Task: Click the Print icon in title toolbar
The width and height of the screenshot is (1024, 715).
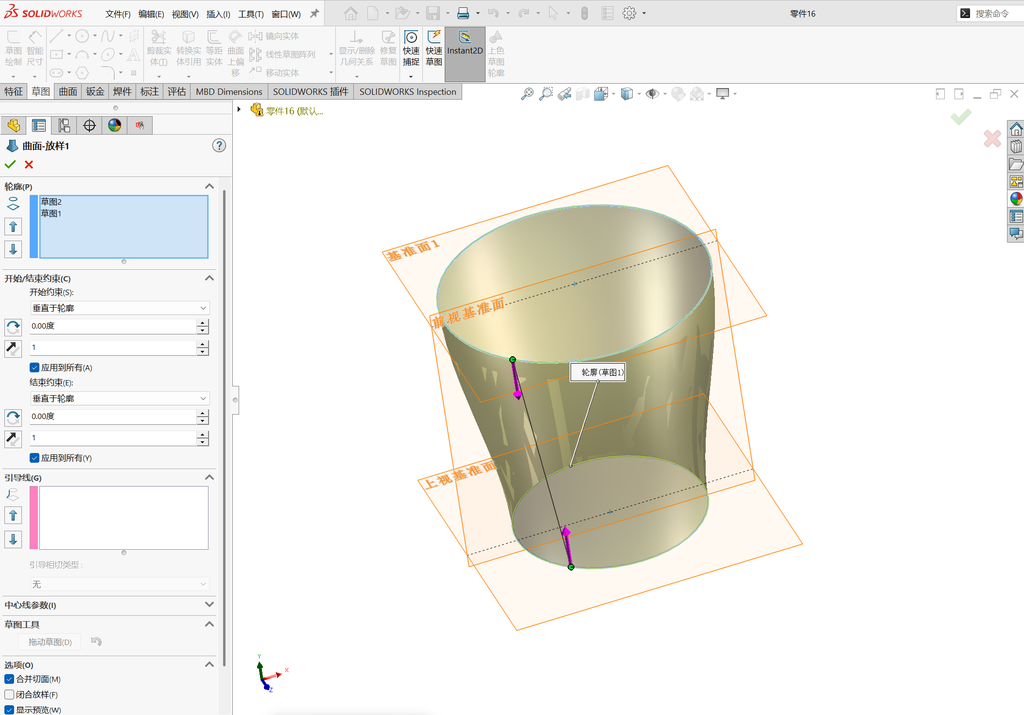Action: (463, 13)
